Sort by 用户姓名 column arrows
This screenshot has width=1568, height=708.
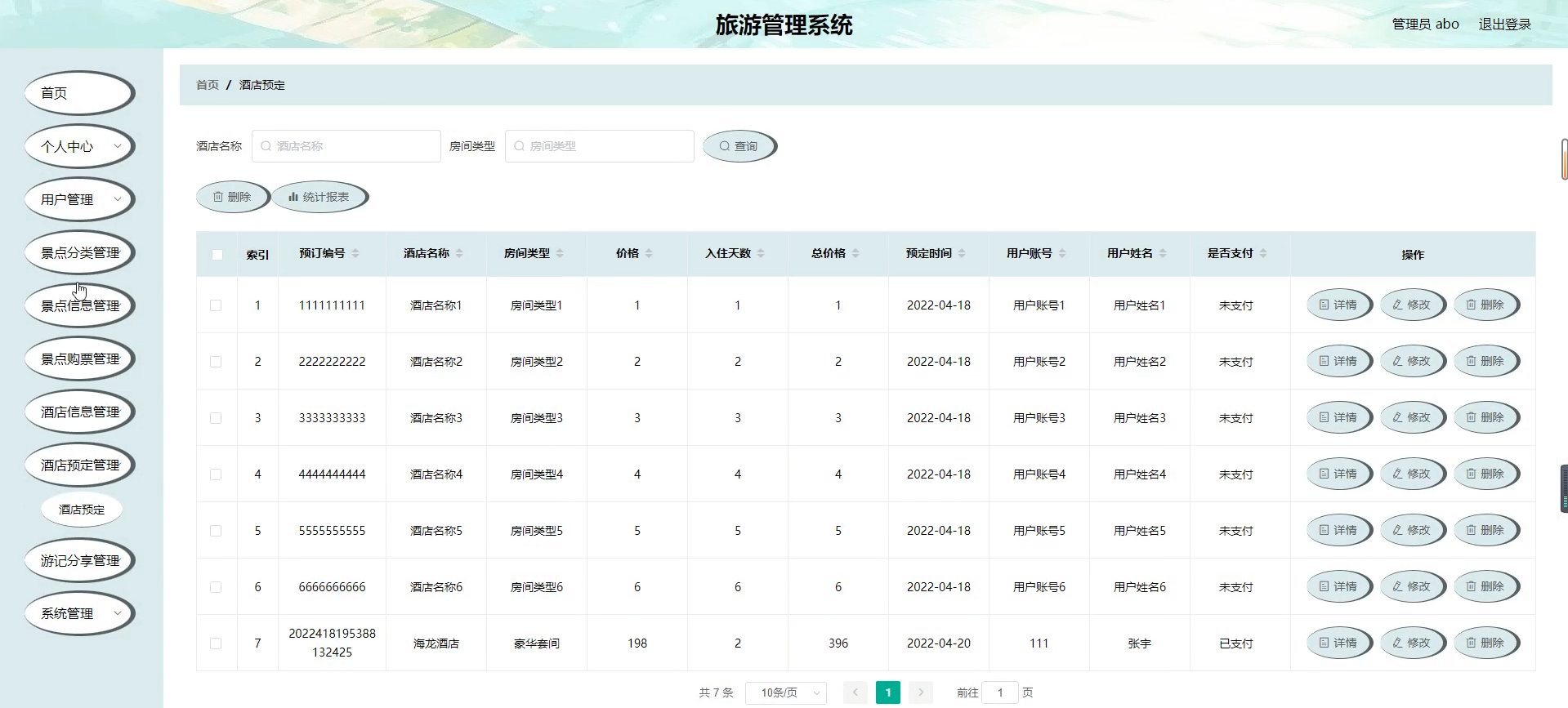[x=1163, y=254]
